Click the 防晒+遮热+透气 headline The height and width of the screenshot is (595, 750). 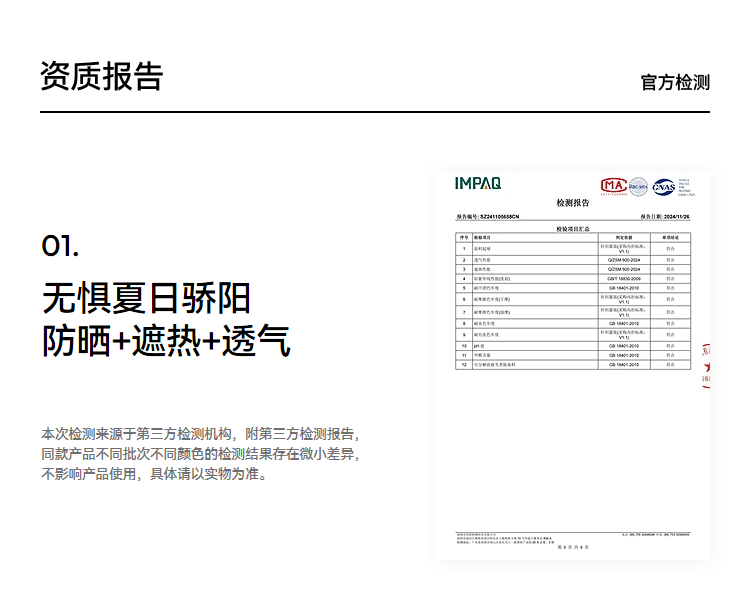(166, 341)
